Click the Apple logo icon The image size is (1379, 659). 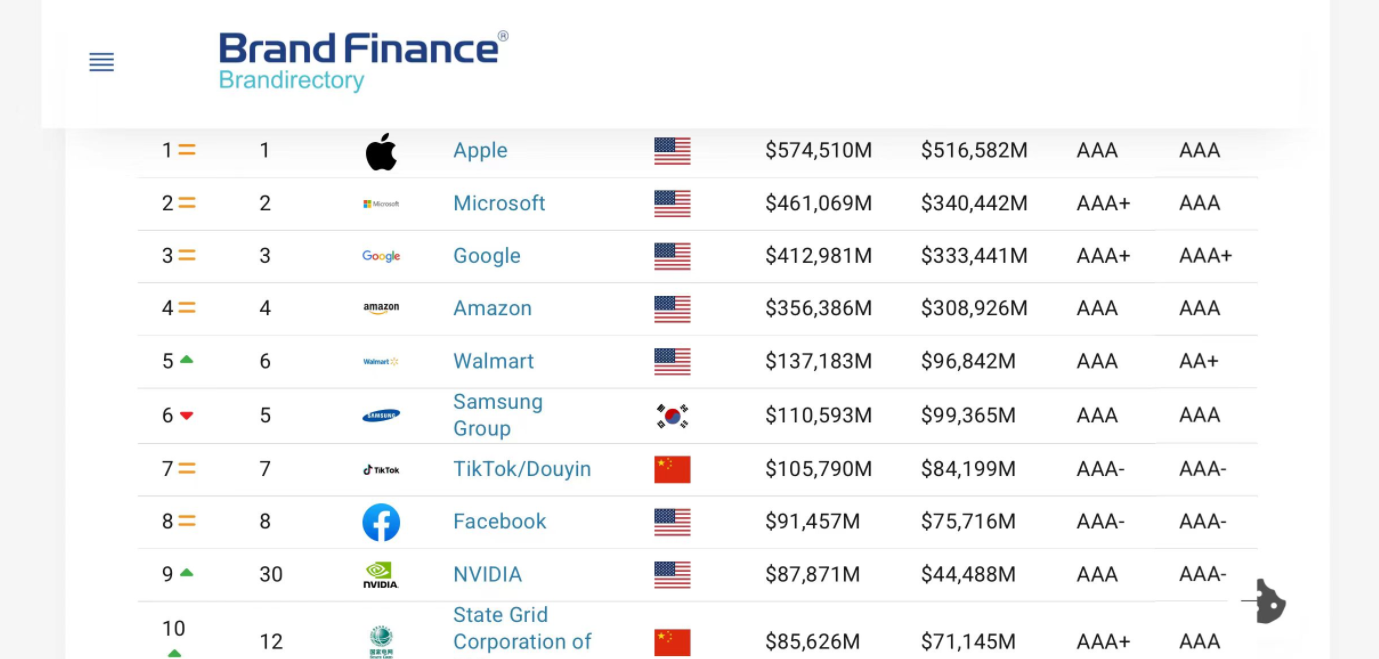(x=381, y=151)
